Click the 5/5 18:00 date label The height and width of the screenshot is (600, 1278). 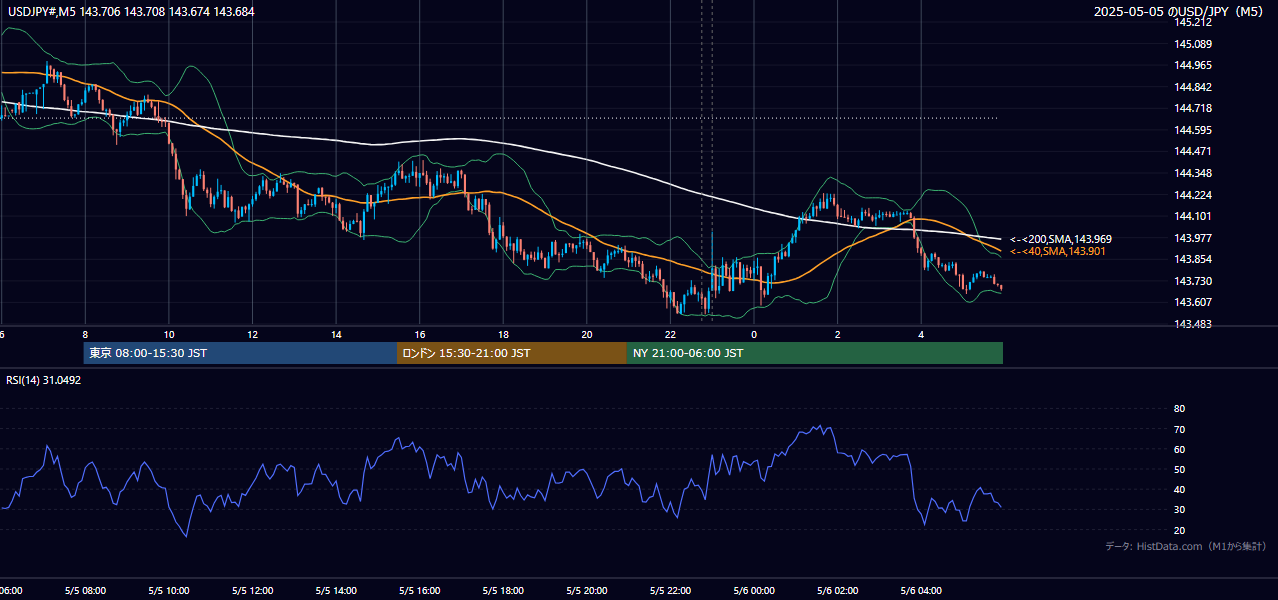[x=503, y=591]
